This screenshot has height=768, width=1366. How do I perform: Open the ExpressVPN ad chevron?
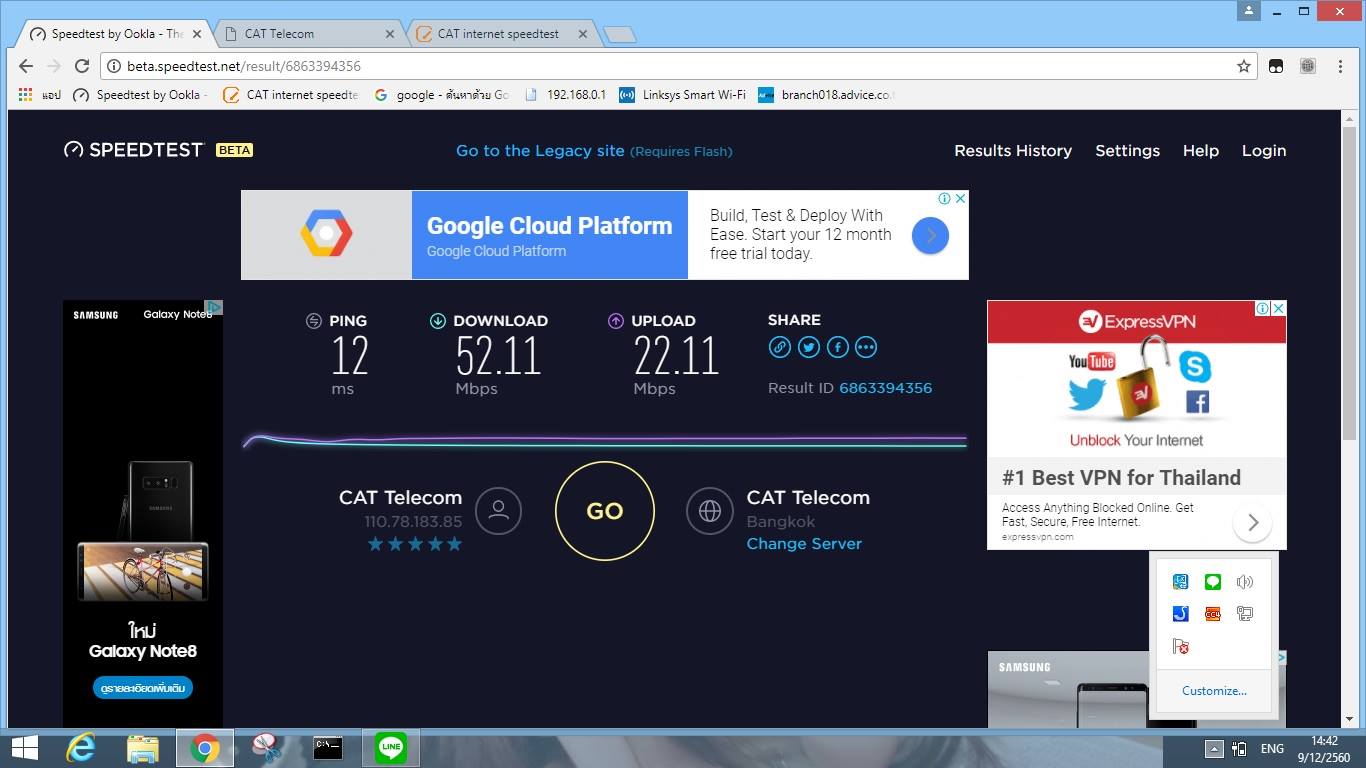(1252, 522)
